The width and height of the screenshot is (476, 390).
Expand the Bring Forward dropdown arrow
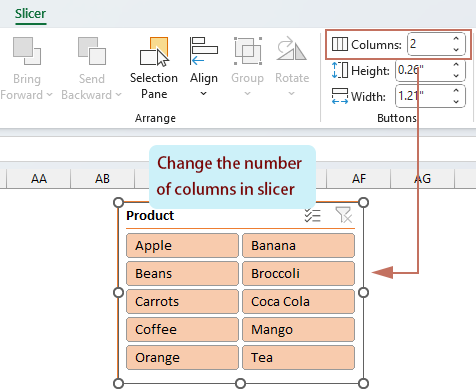tap(50, 95)
